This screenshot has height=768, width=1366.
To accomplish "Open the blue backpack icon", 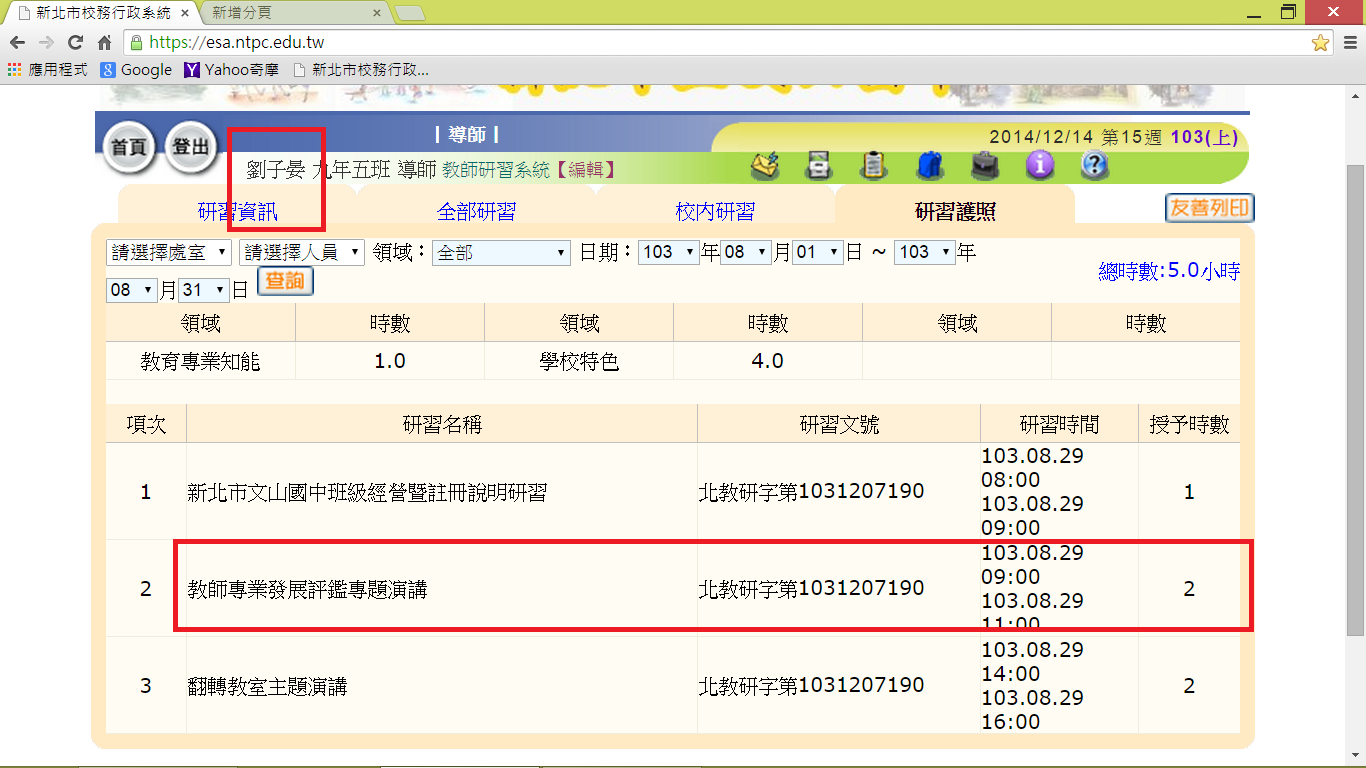I will 929,165.
